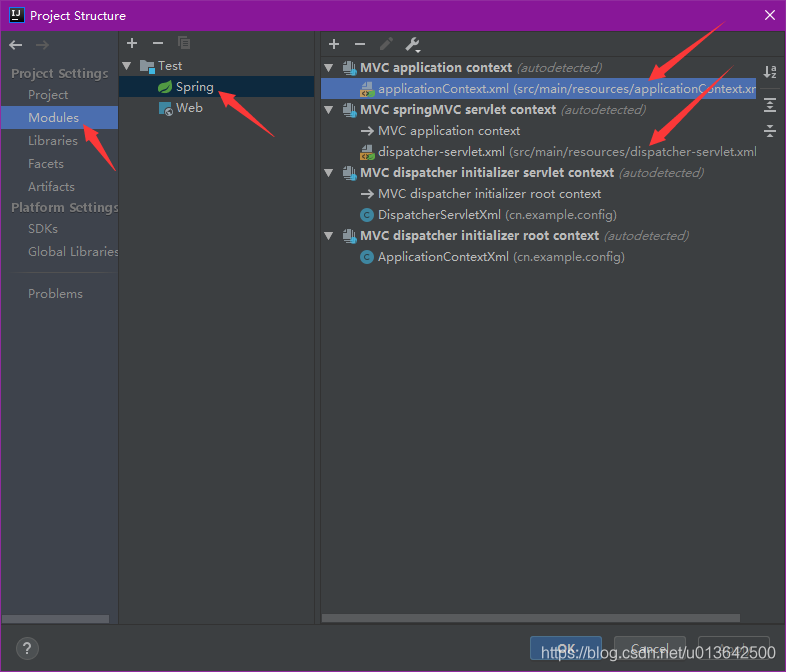Open the Artifacts settings page
Screen dimensions: 786x672
pos(51,187)
